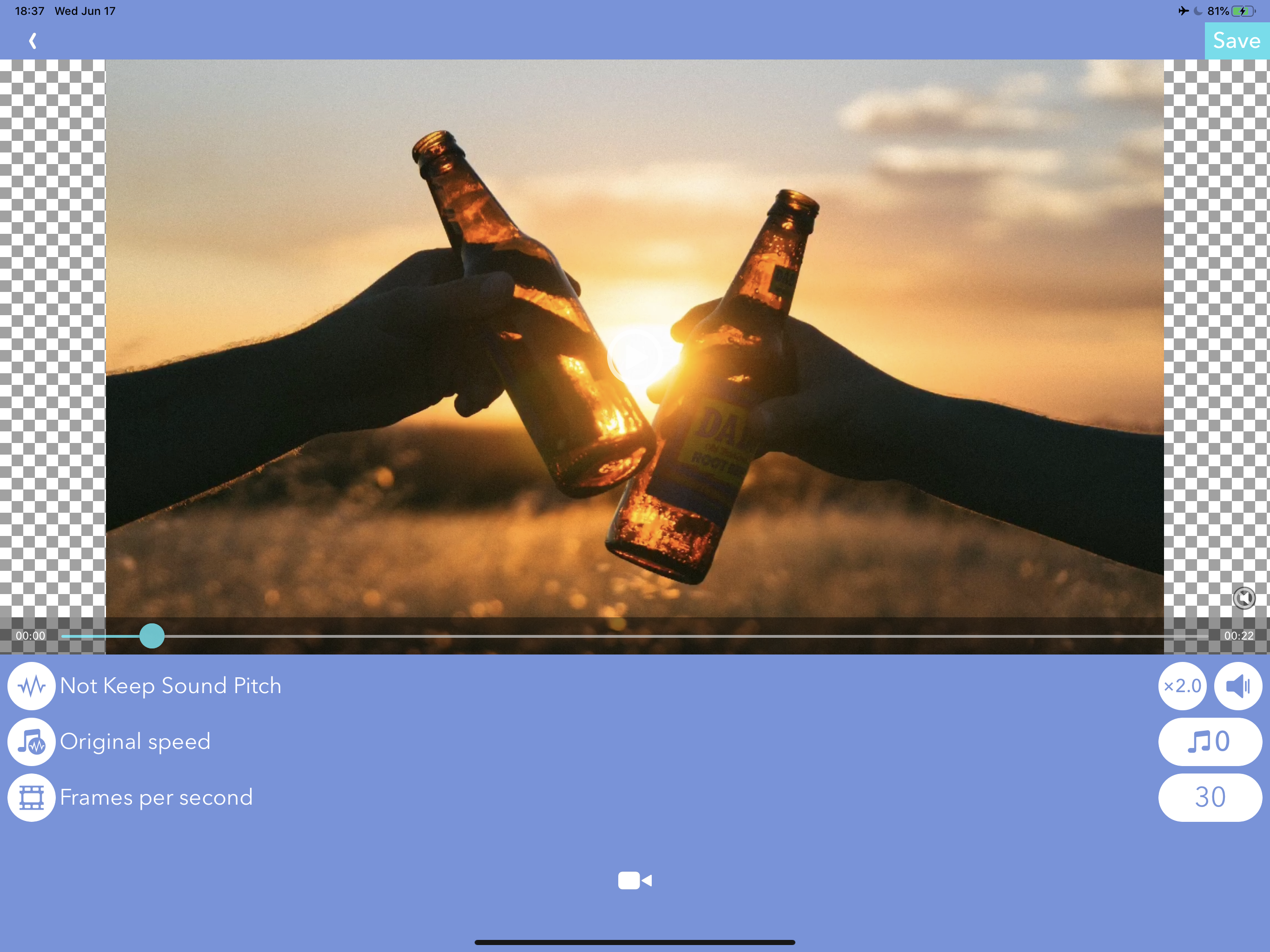Open the 30 frames rate selector
Image resolution: width=1270 pixels, height=952 pixels.
[x=1210, y=797]
